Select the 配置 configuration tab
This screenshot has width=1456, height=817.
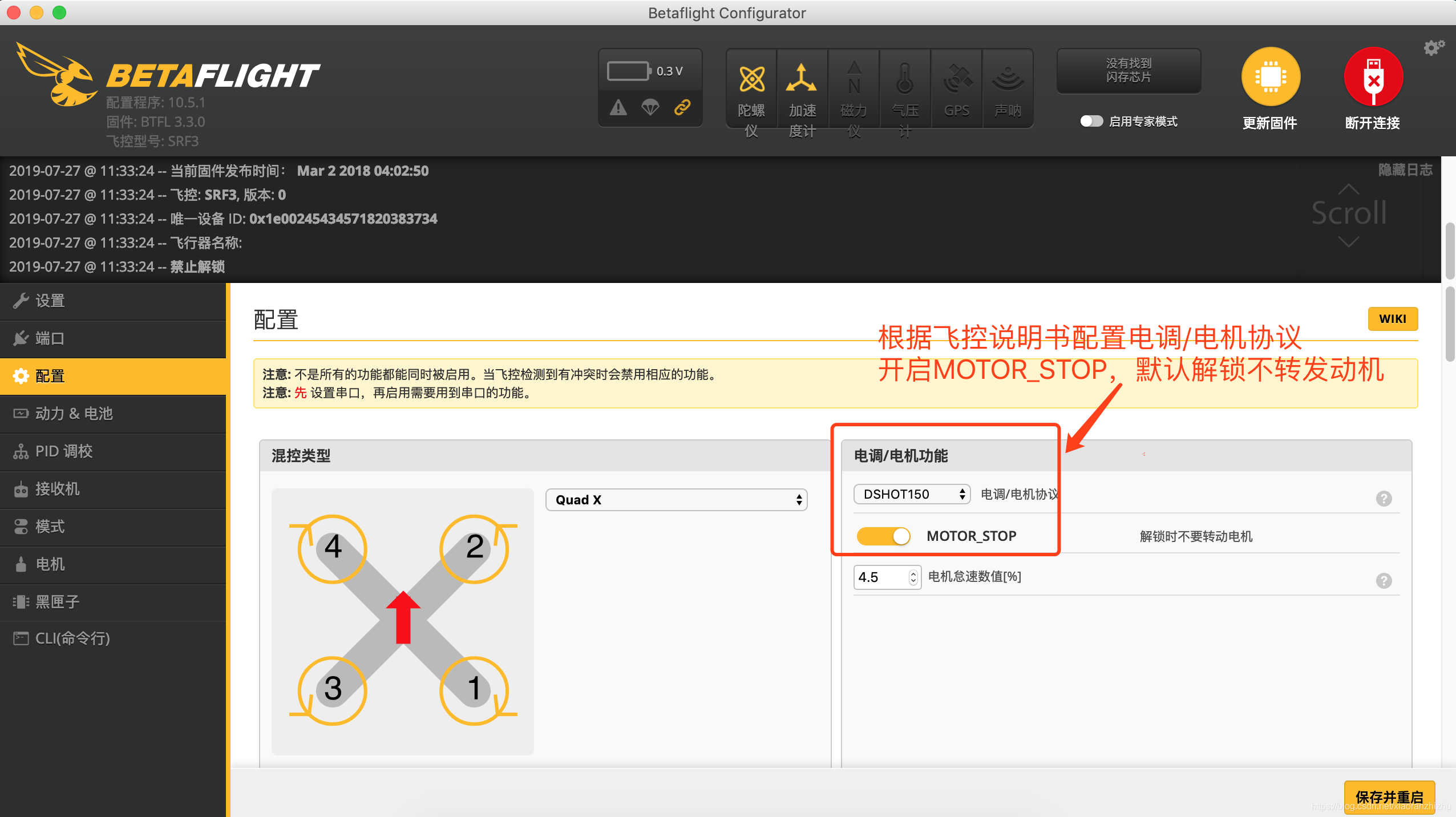coord(113,377)
